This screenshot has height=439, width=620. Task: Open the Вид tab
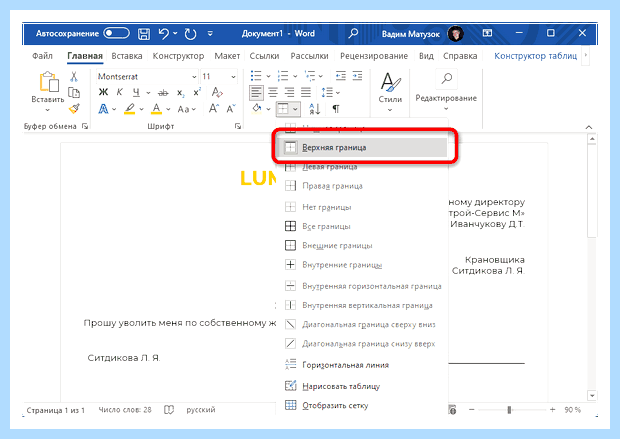(426, 56)
